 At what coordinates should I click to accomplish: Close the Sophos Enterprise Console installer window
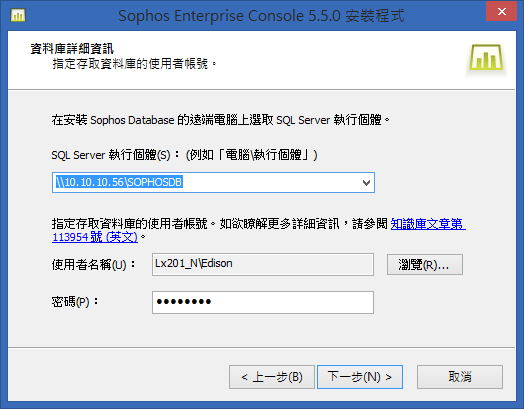[501, 11]
